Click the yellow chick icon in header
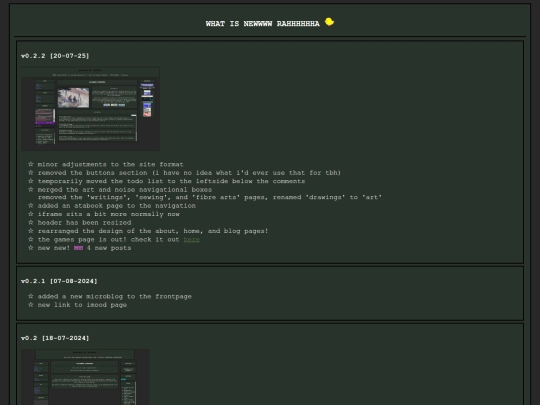This screenshot has width=540, height=405. [x=329, y=22]
